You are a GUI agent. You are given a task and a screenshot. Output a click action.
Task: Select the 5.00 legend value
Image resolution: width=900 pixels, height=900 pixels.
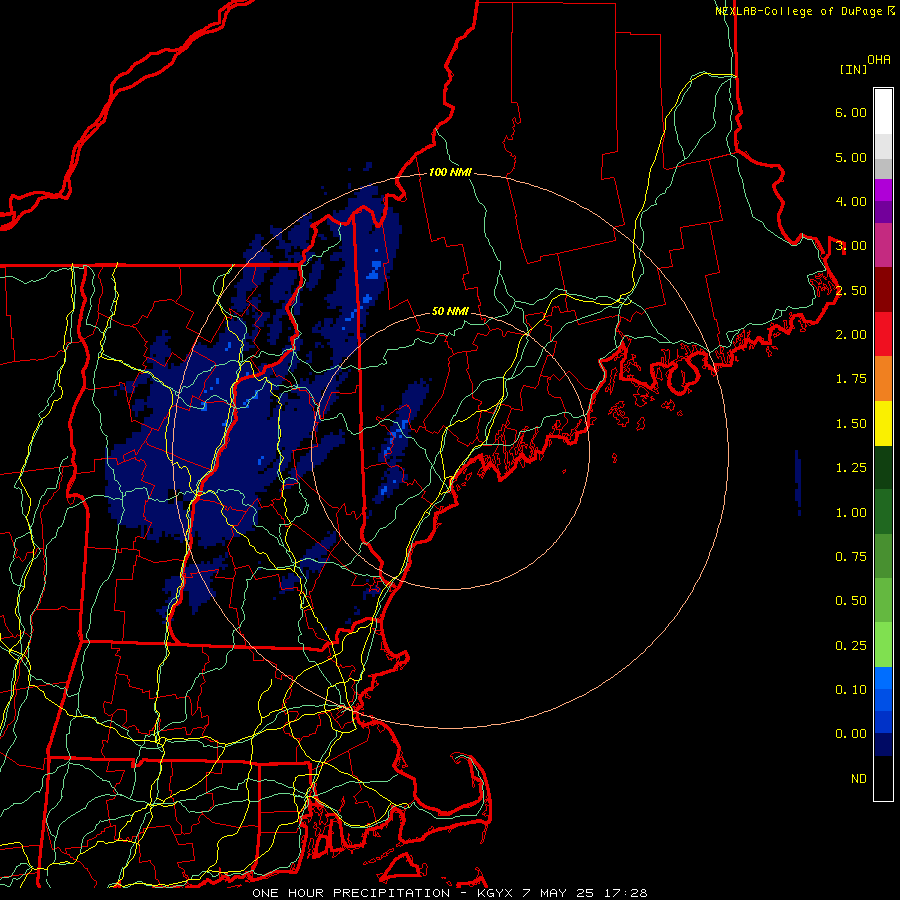click(851, 157)
